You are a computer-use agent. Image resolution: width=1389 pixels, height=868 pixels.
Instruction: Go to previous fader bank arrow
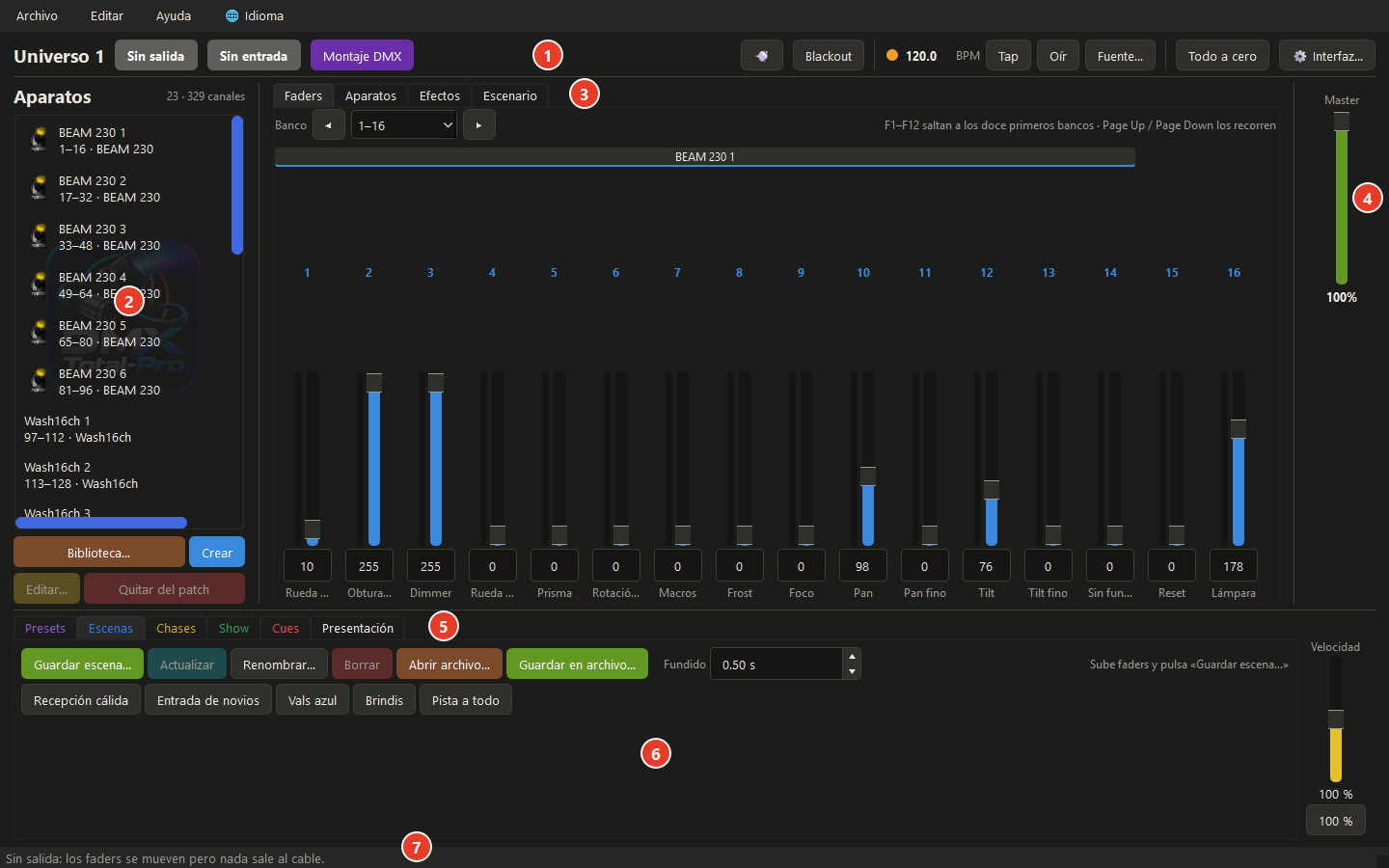click(329, 124)
